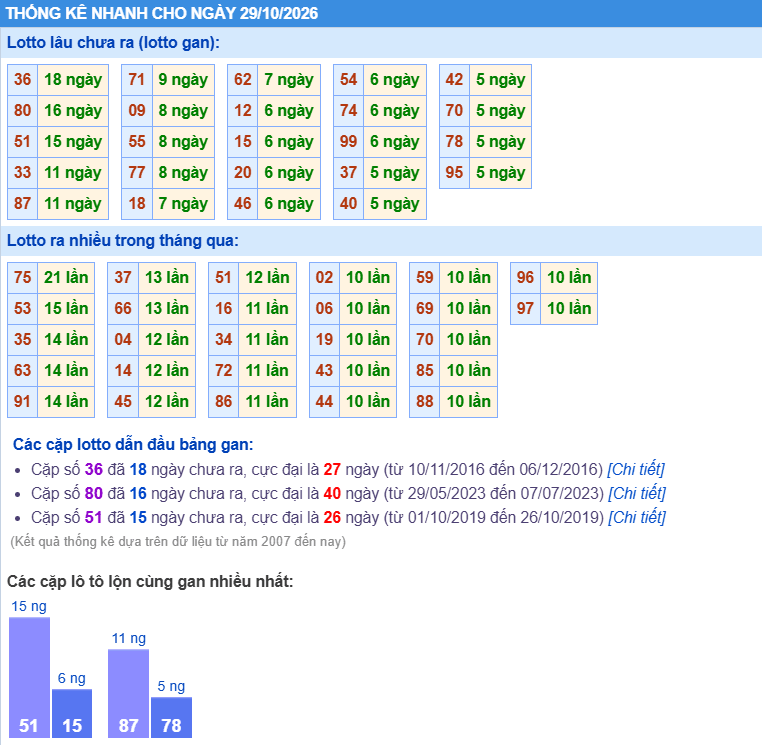Screen dimensions: 762x745
Task: Select lotto gan number 62
Action: click(x=243, y=80)
